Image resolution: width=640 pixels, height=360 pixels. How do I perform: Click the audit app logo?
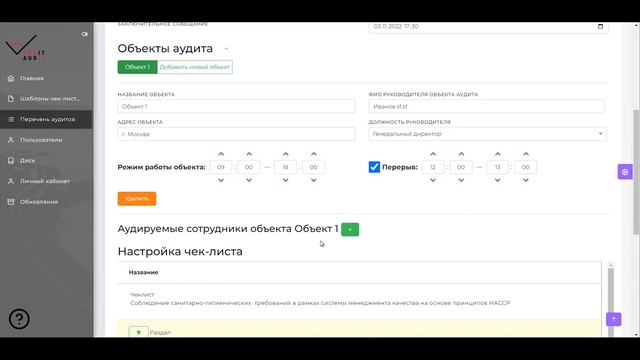click(25, 48)
